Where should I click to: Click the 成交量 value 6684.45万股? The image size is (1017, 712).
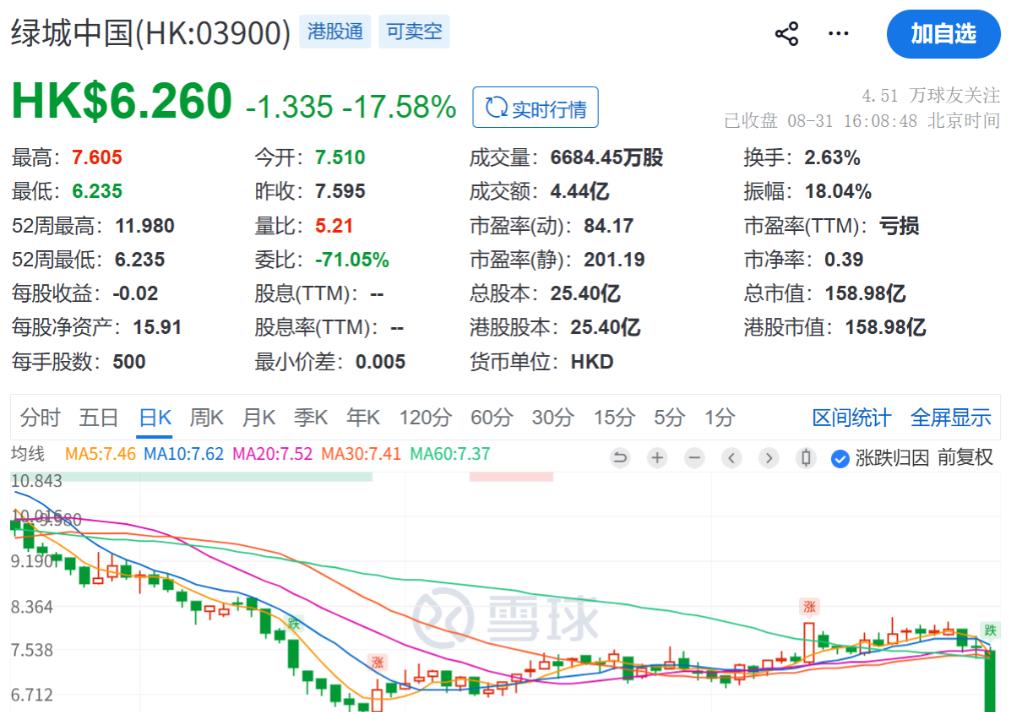tap(606, 158)
